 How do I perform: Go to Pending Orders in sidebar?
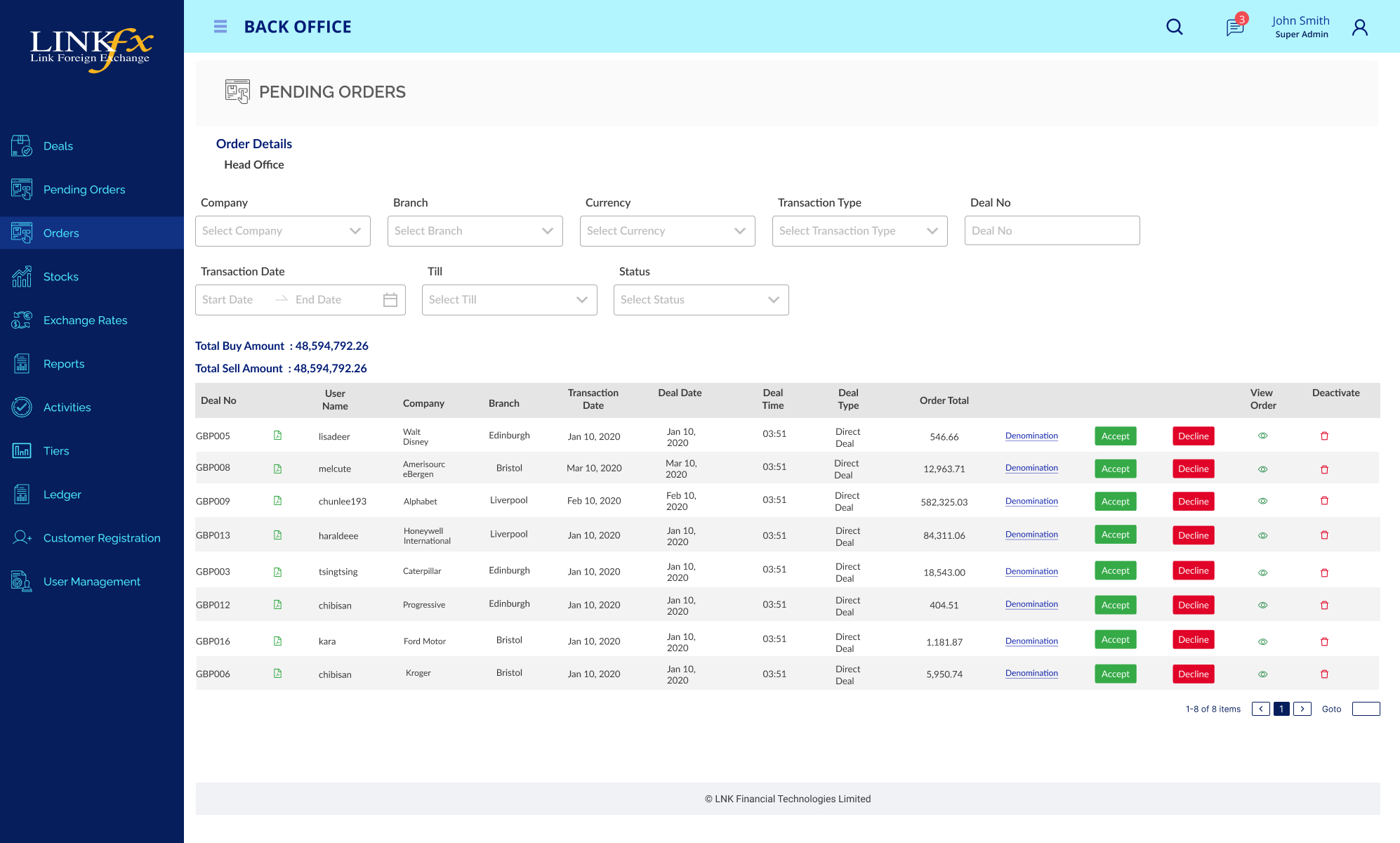click(x=84, y=190)
